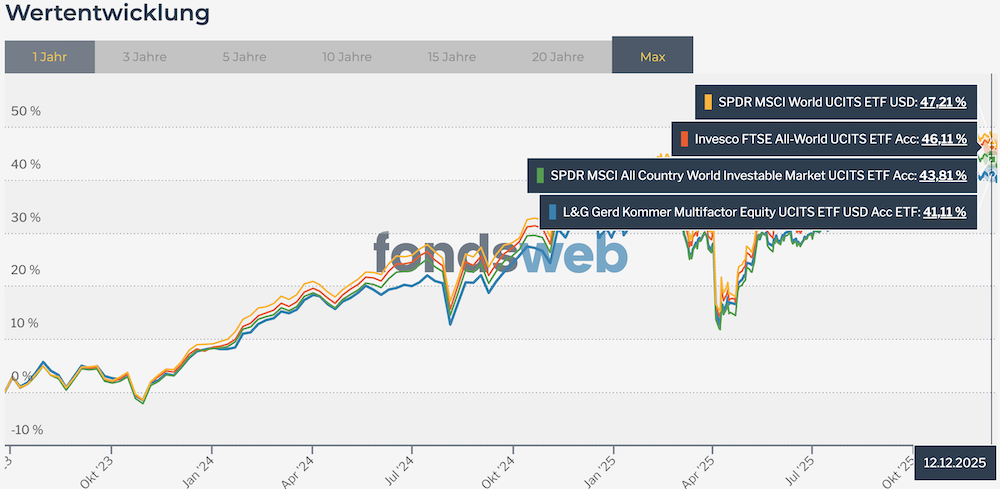The width and height of the screenshot is (1000, 489).
Task: Click the -10 % y-axis label
Action: click(x=26, y=430)
